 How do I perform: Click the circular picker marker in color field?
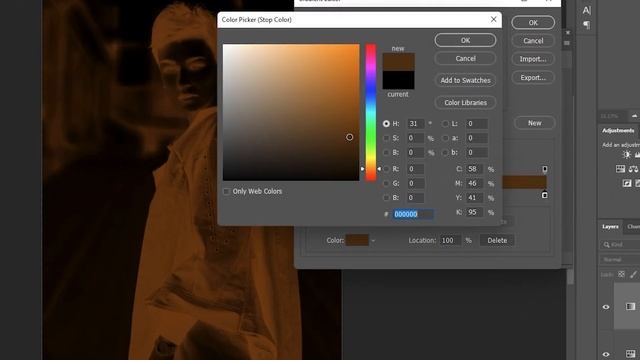(x=349, y=137)
